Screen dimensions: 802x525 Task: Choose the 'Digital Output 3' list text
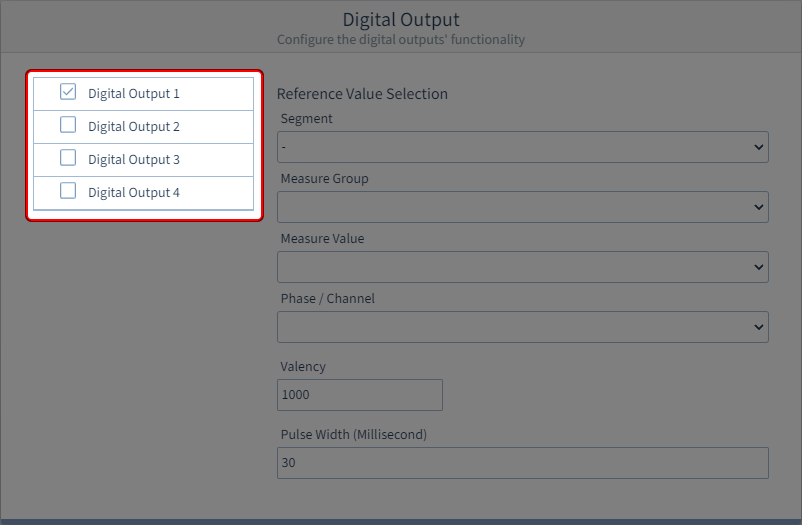134,160
